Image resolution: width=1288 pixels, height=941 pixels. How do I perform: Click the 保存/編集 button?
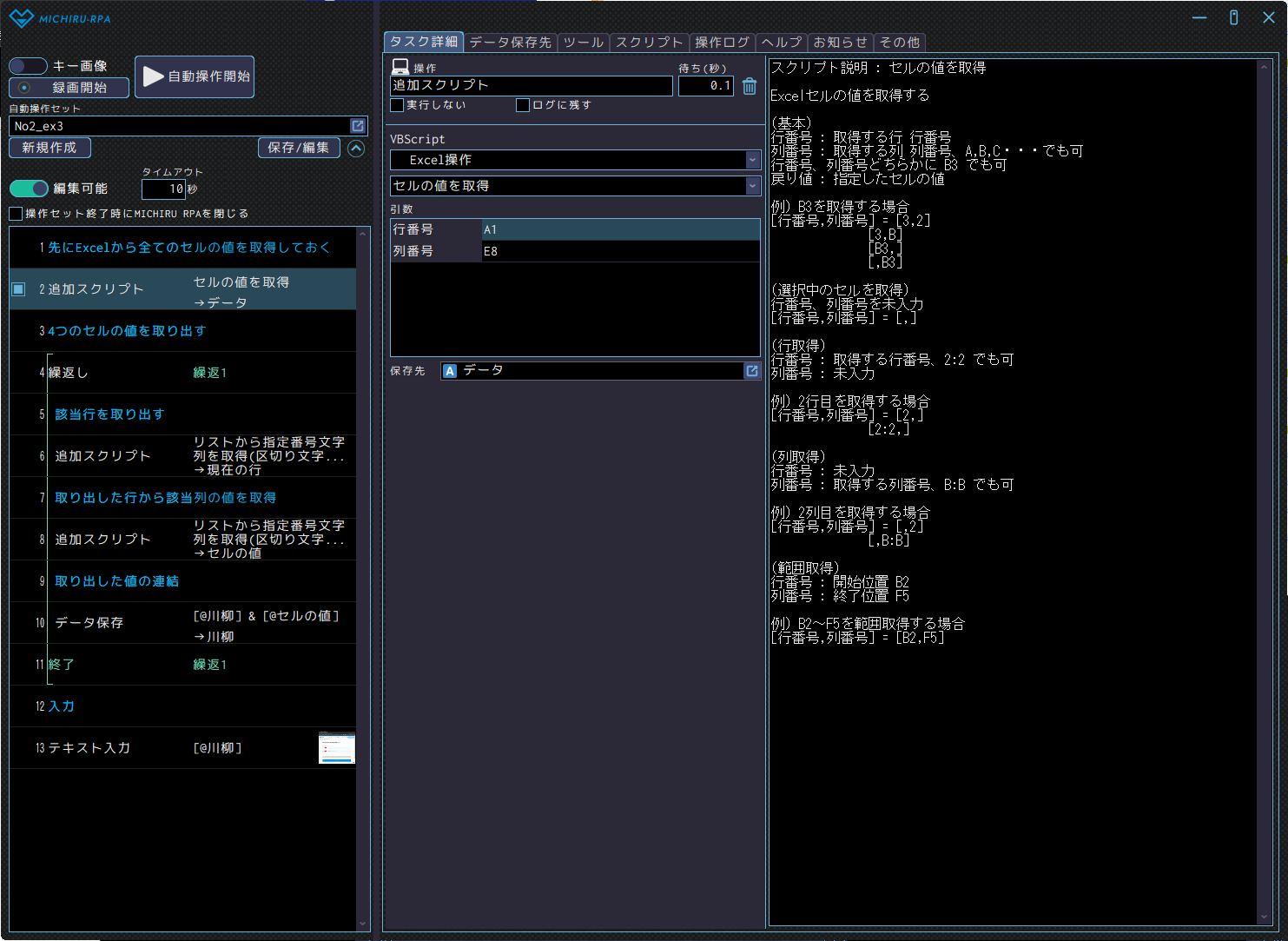299,148
